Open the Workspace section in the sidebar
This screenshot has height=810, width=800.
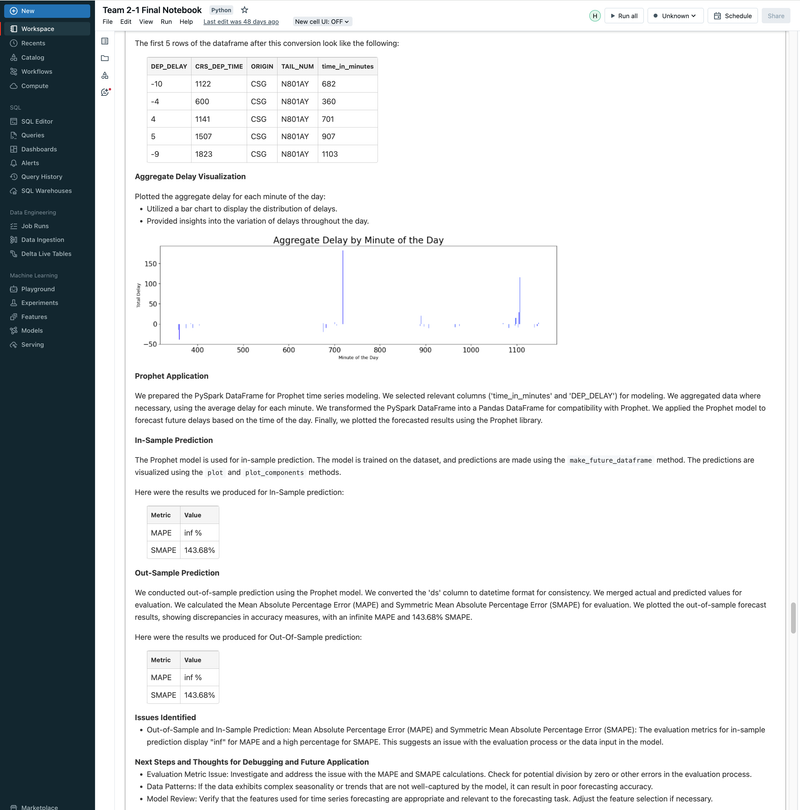point(36,28)
